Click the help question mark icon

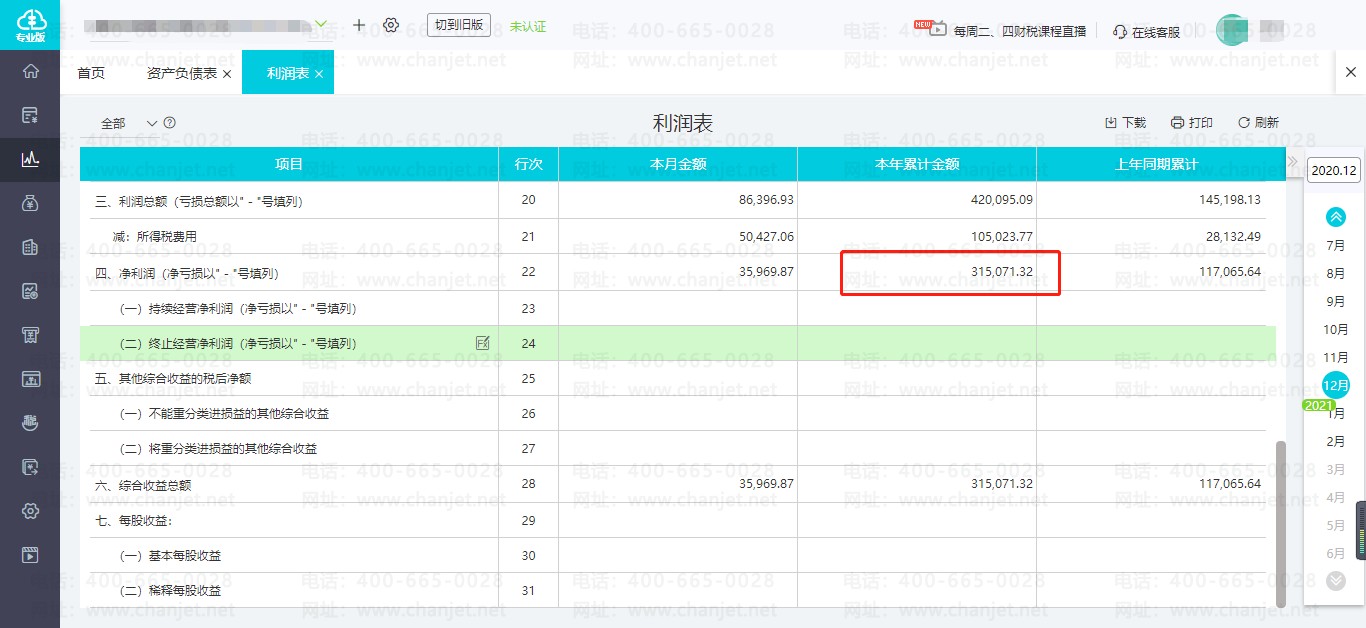[170, 123]
